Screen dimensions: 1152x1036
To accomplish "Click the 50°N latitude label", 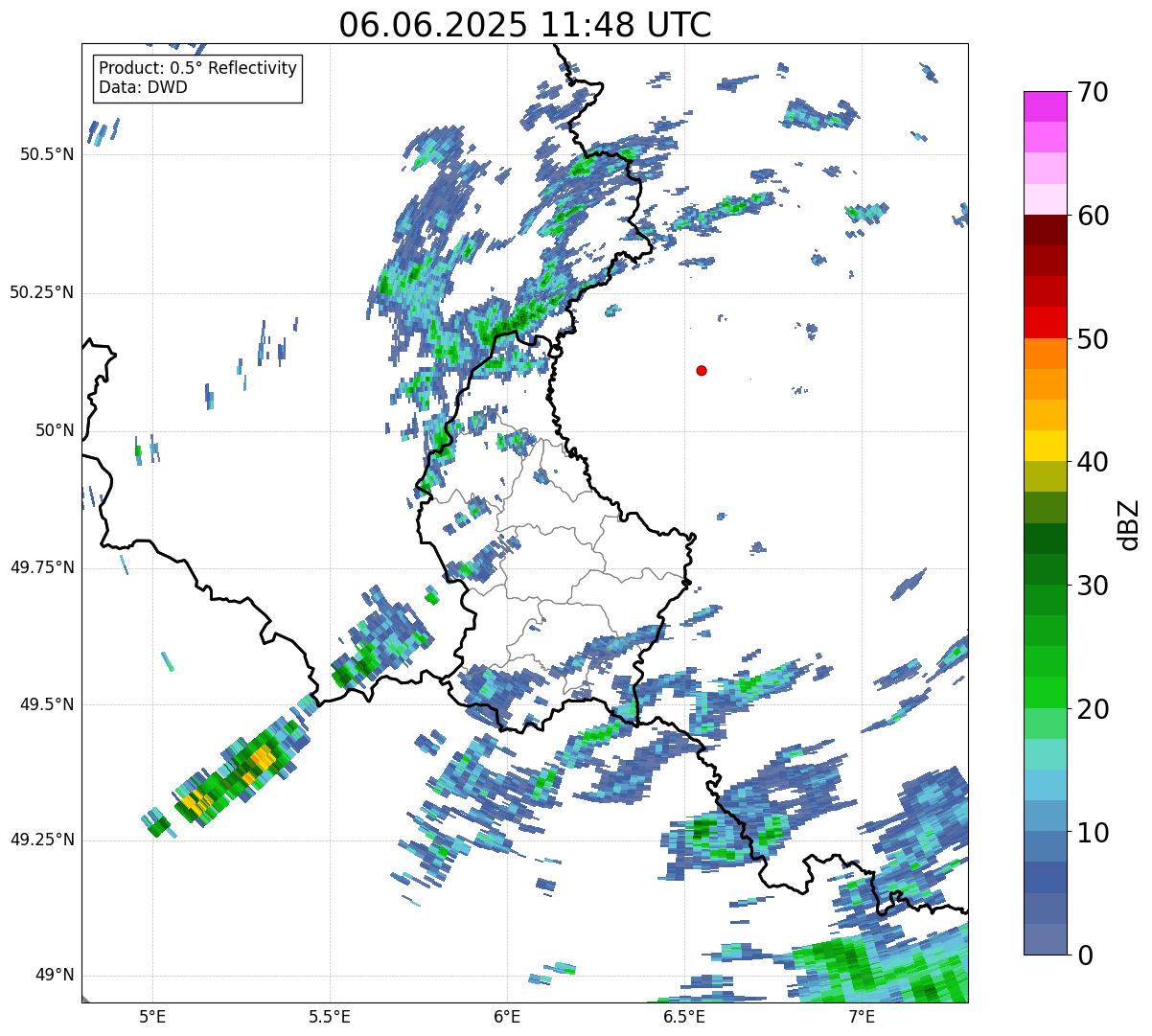I will coord(55,430).
